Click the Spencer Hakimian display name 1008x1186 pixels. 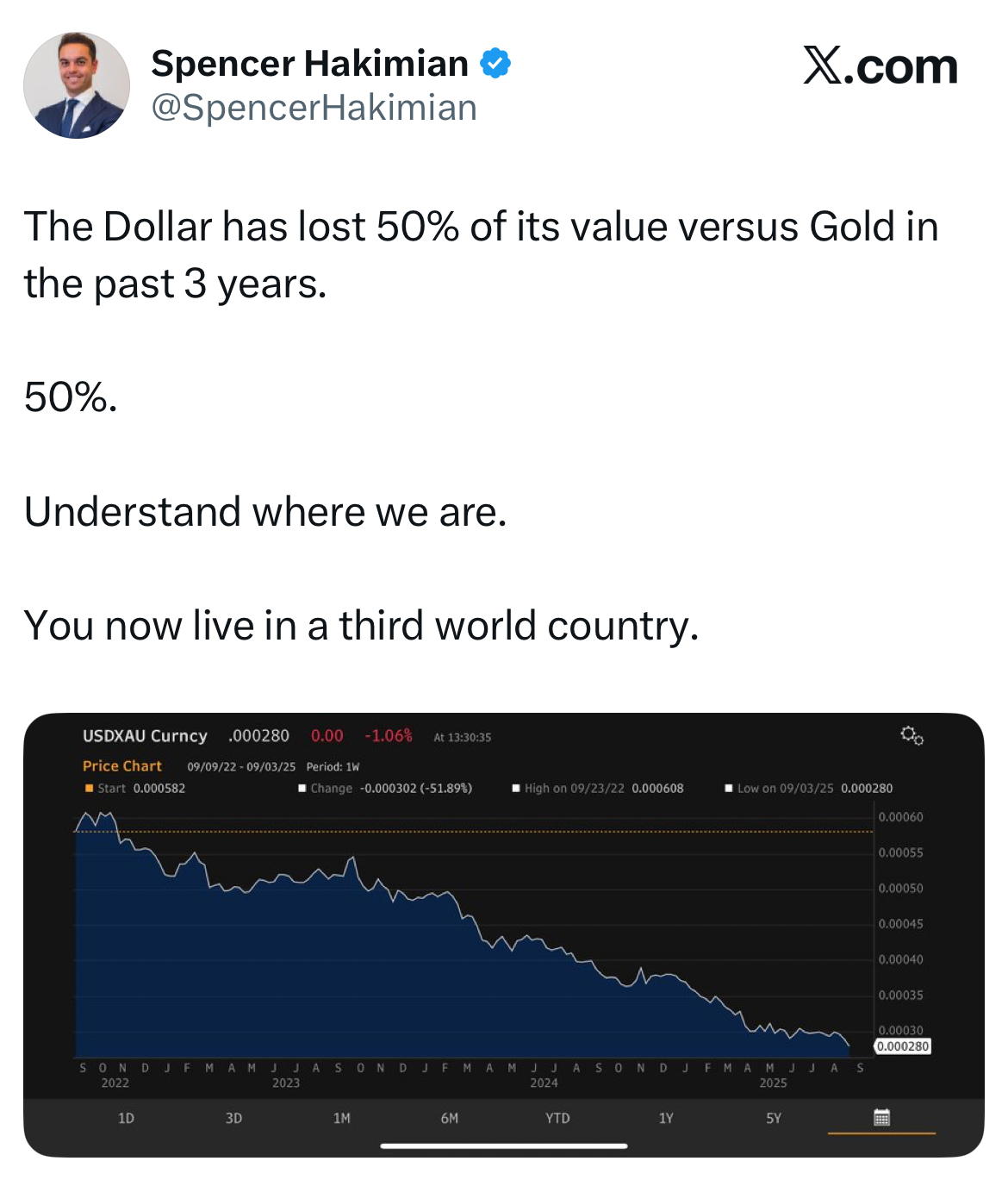[x=309, y=64]
